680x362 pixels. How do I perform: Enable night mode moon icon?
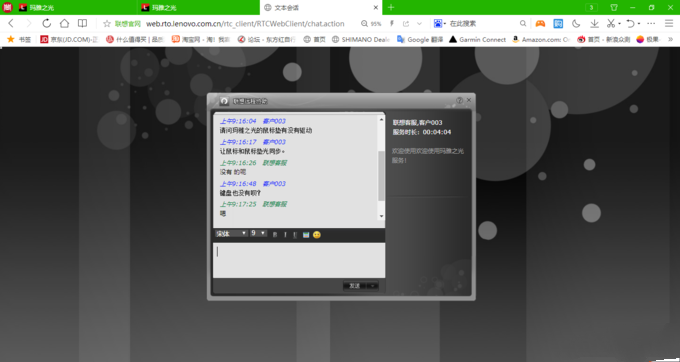576,23
